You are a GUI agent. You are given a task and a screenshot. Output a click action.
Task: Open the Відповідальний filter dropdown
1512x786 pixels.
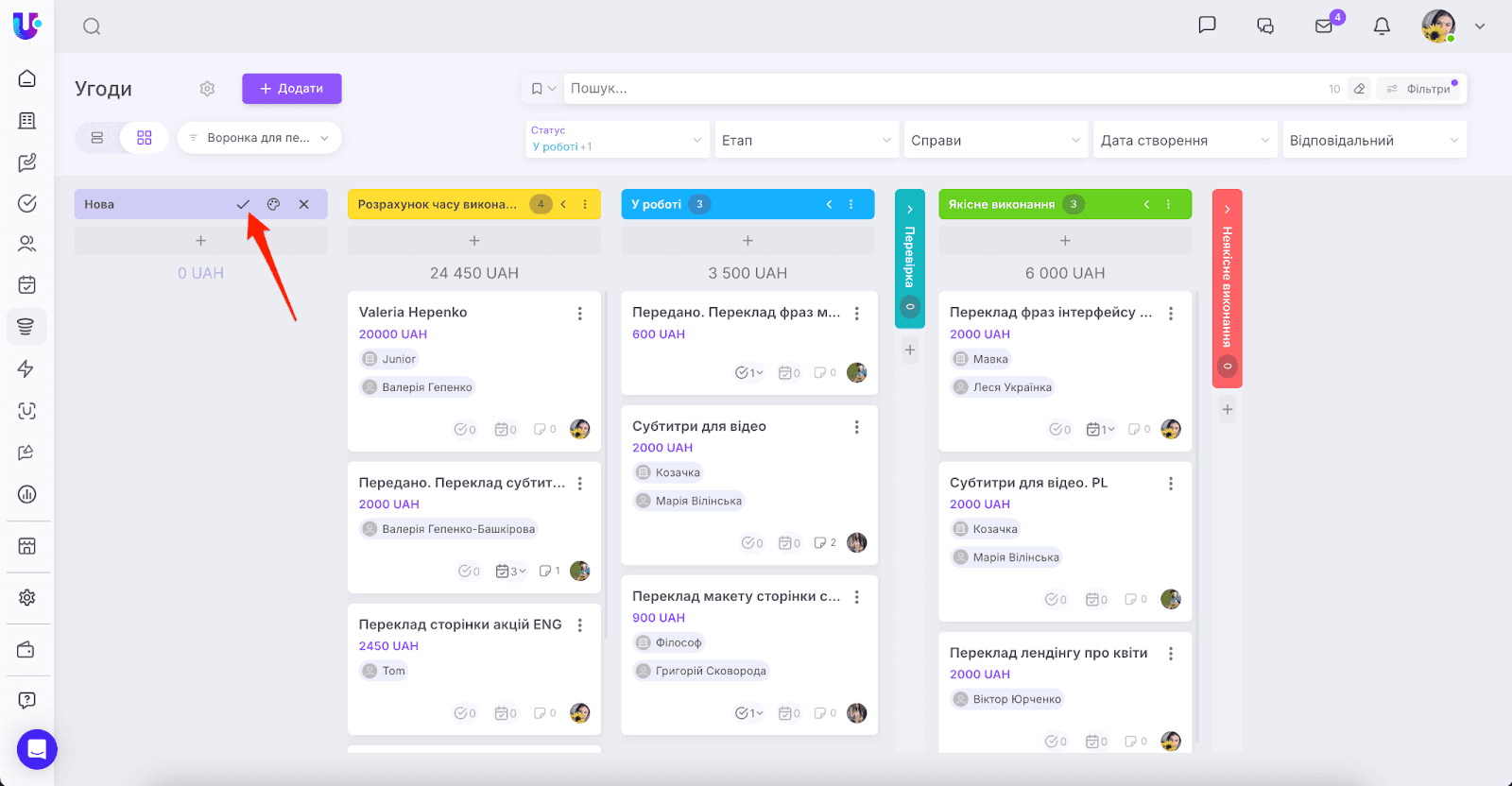coord(1373,140)
